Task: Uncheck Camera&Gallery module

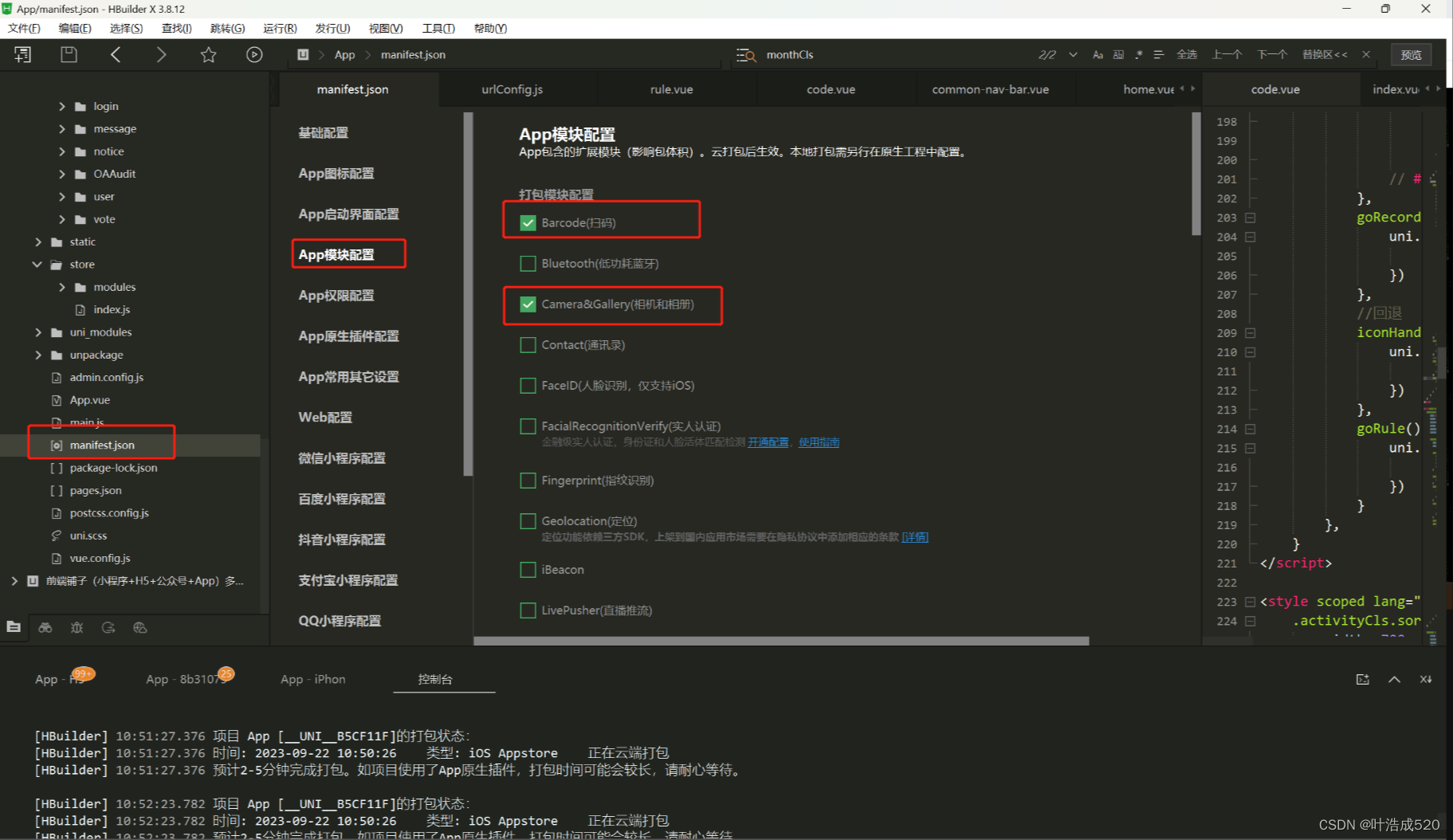Action: [528, 304]
